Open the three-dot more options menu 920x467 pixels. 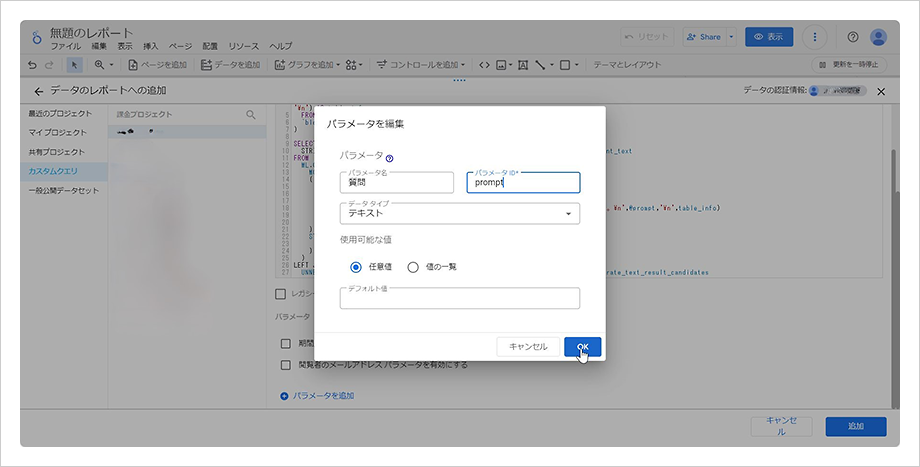point(814,37)
